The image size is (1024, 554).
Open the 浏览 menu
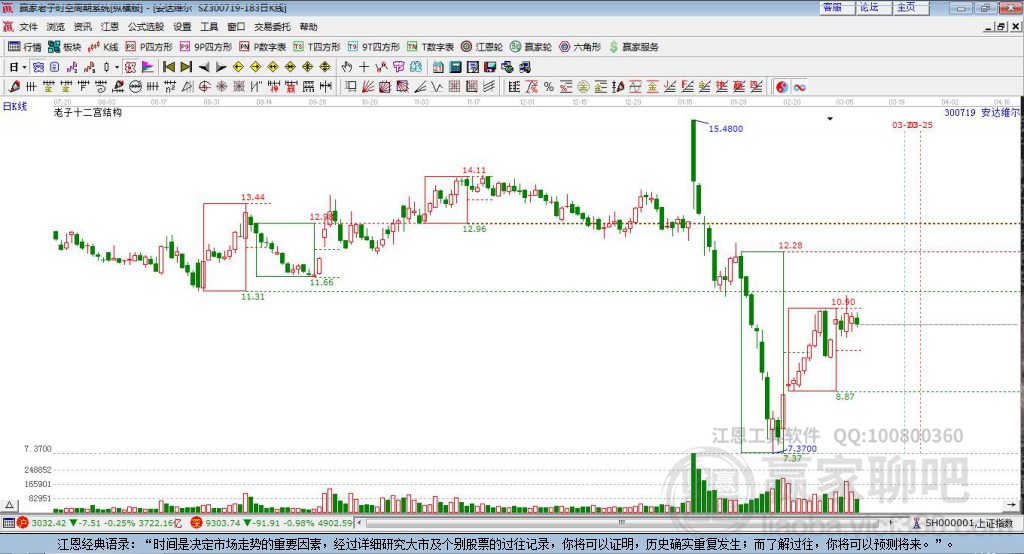point(56,27)
